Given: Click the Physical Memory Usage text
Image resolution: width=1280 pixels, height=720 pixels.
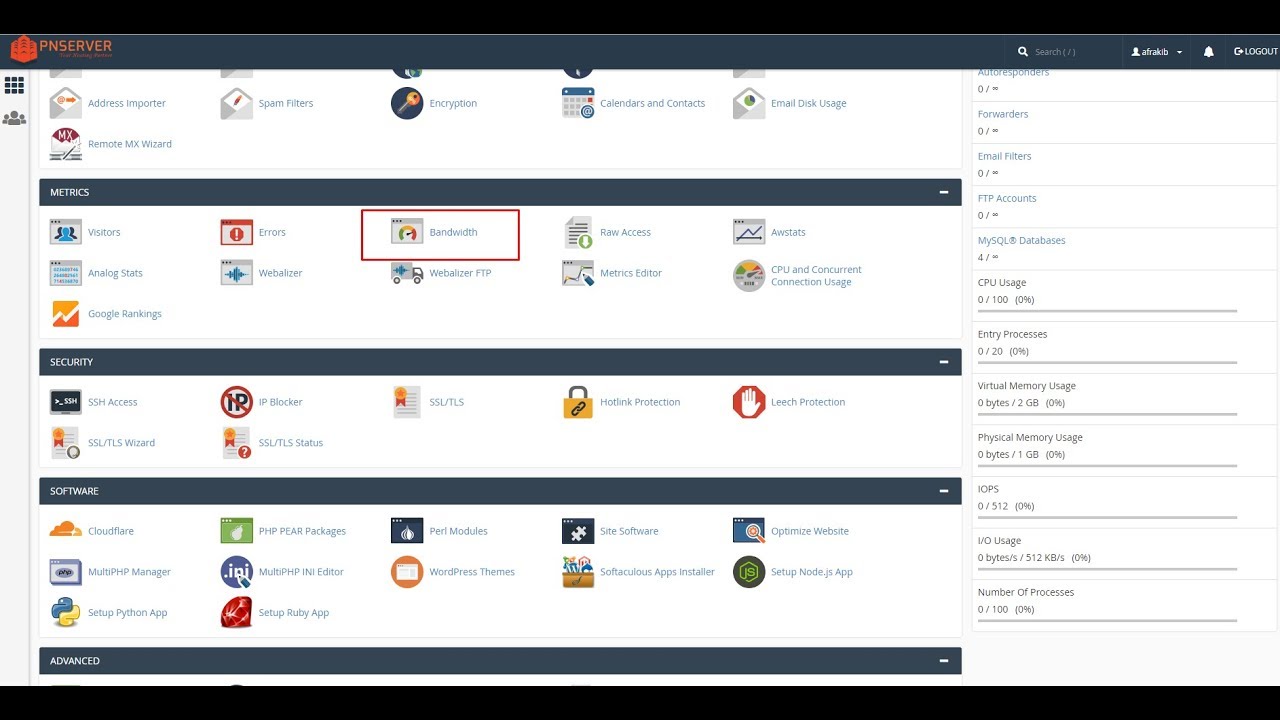Looking at the screenshot, I should coord(1030,437).
